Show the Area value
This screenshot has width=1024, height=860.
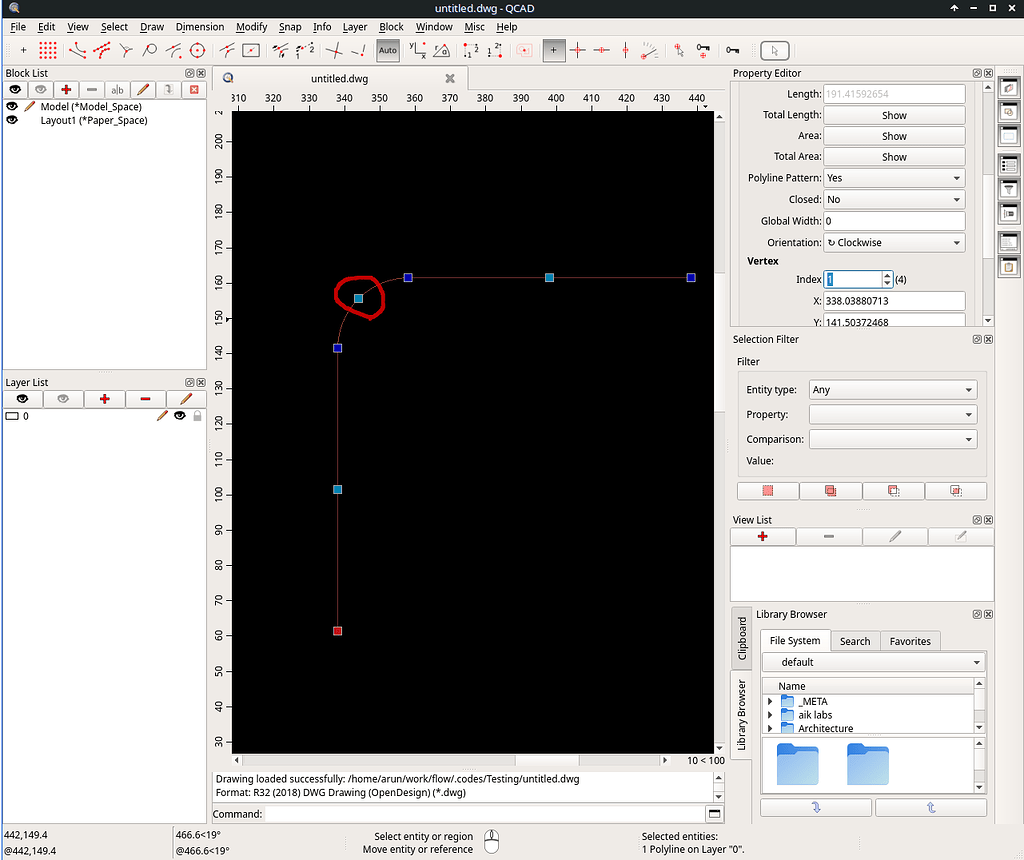(893, 136)
